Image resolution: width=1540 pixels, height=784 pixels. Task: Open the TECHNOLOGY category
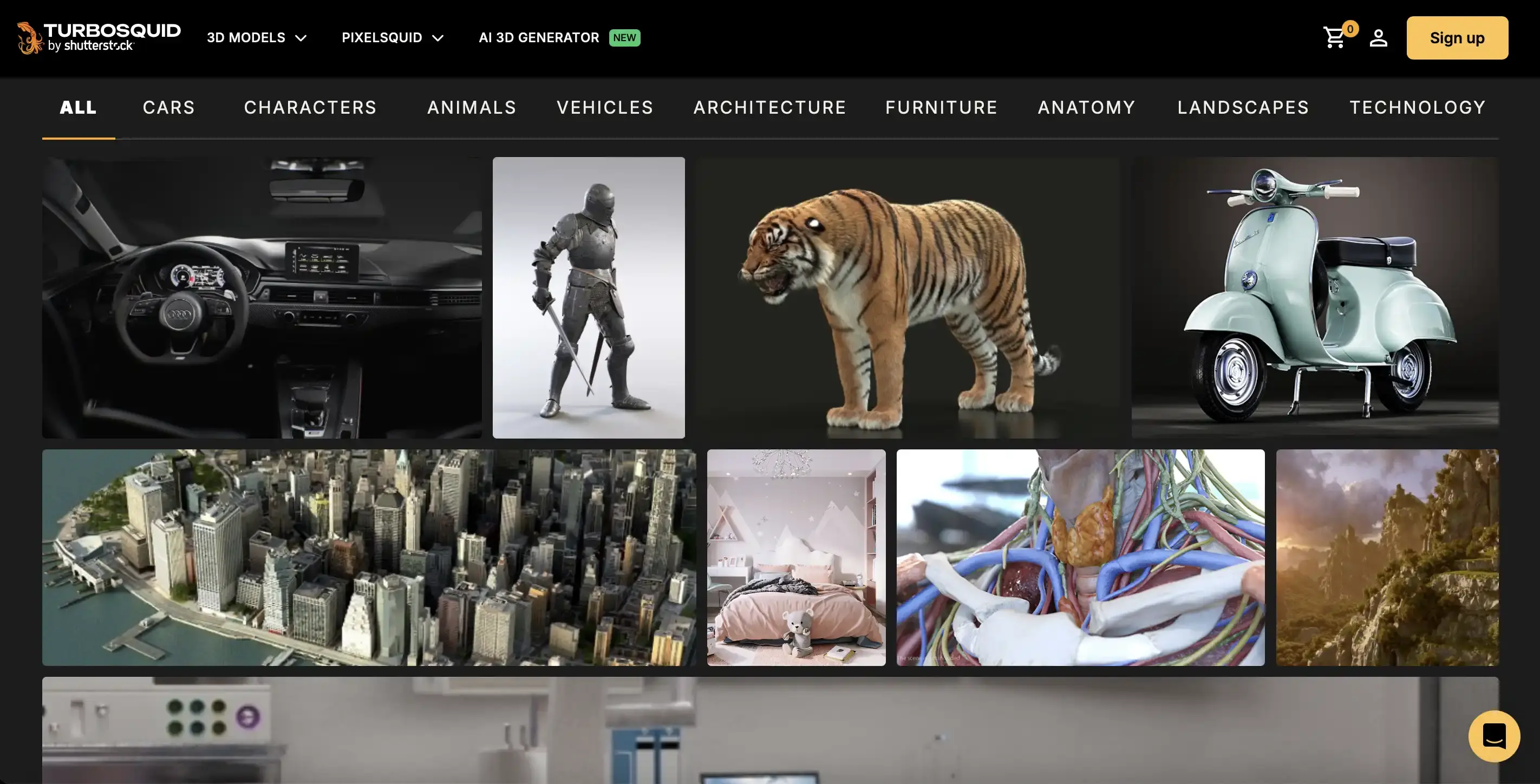pos(1418,108)
